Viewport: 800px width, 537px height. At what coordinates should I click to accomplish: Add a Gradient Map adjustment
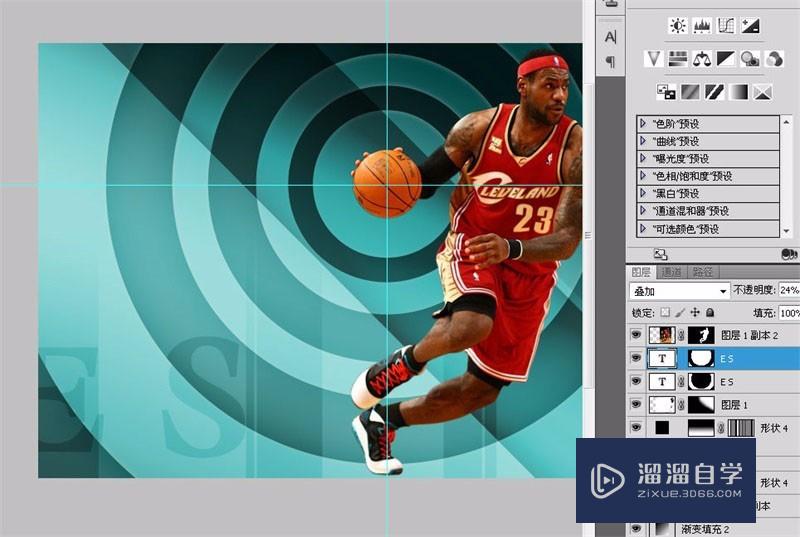[738, 92]
